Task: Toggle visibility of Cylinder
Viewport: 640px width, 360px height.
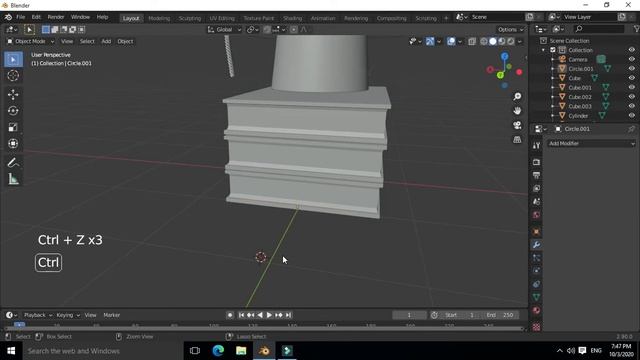Action: pos(631,116)
